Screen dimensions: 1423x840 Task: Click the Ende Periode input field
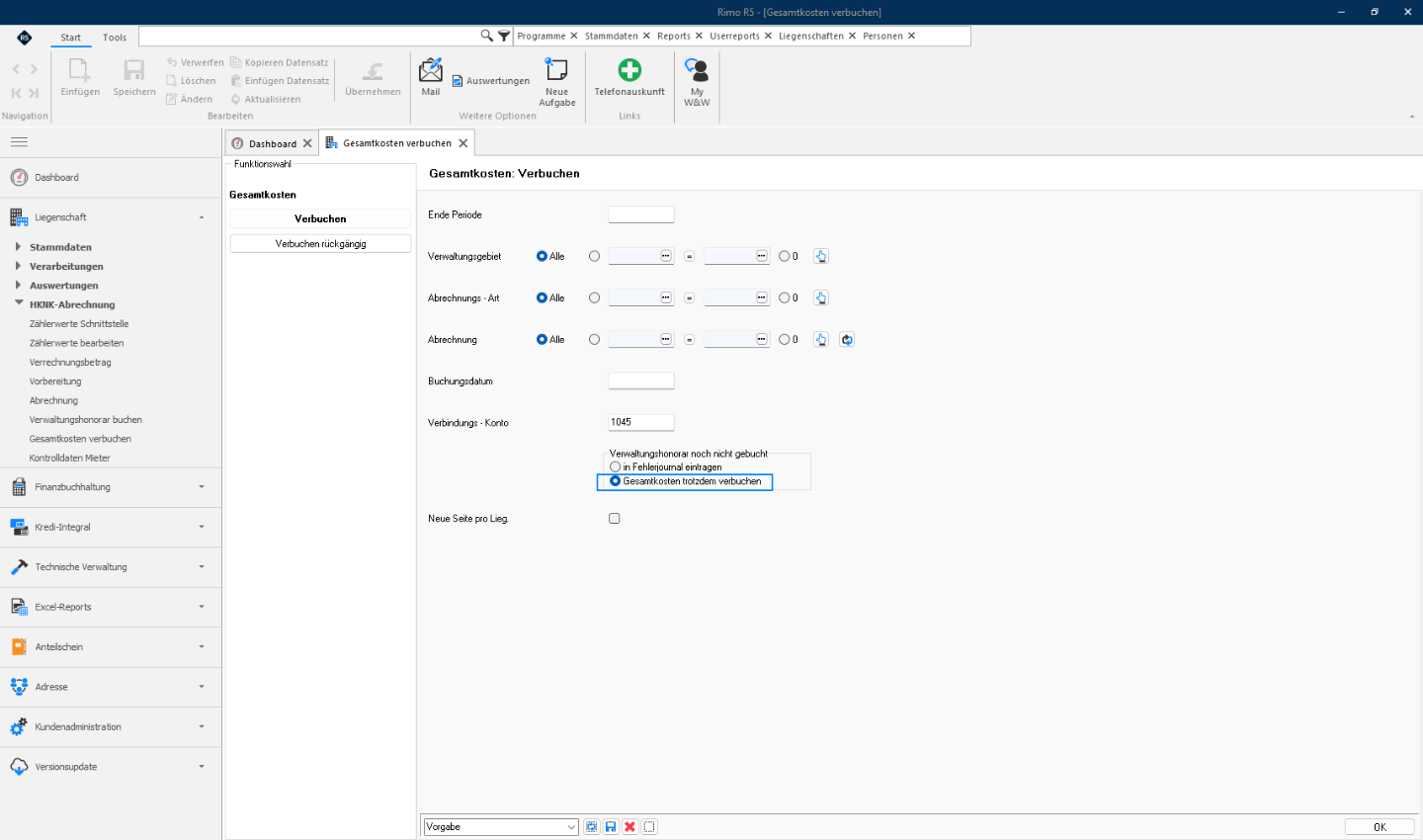pos(641,214)
